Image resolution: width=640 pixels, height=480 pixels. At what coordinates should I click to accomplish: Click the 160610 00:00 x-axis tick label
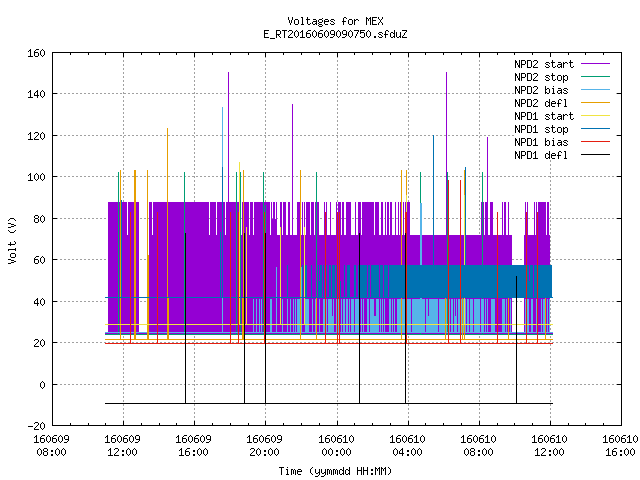(x=336, y=446)
